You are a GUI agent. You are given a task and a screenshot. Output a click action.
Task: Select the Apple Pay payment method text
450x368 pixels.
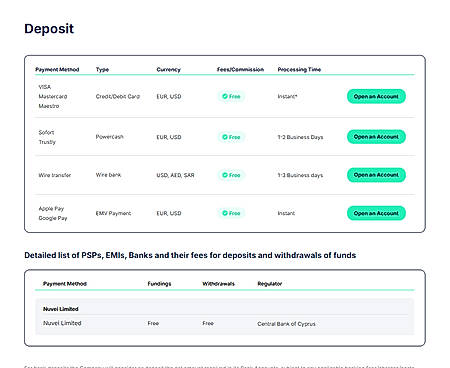(51, 208)
